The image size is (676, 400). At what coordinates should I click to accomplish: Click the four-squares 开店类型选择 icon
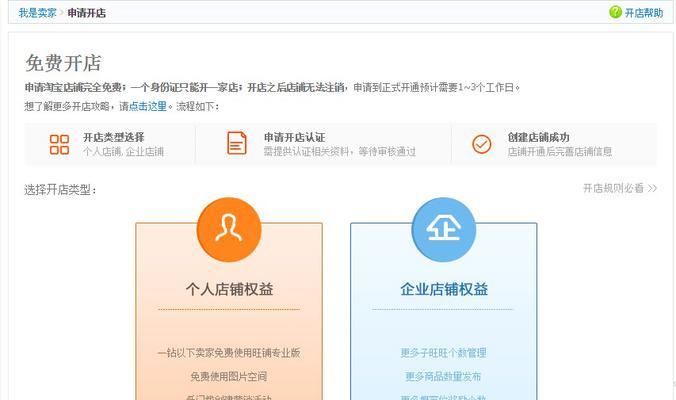pyautogui.click(x=59, y=144)
